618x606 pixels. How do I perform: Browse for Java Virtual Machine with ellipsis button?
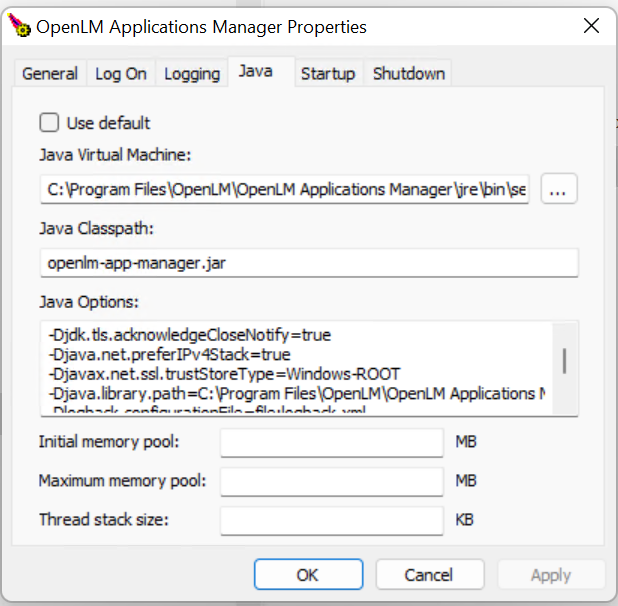tap(560, 188)
